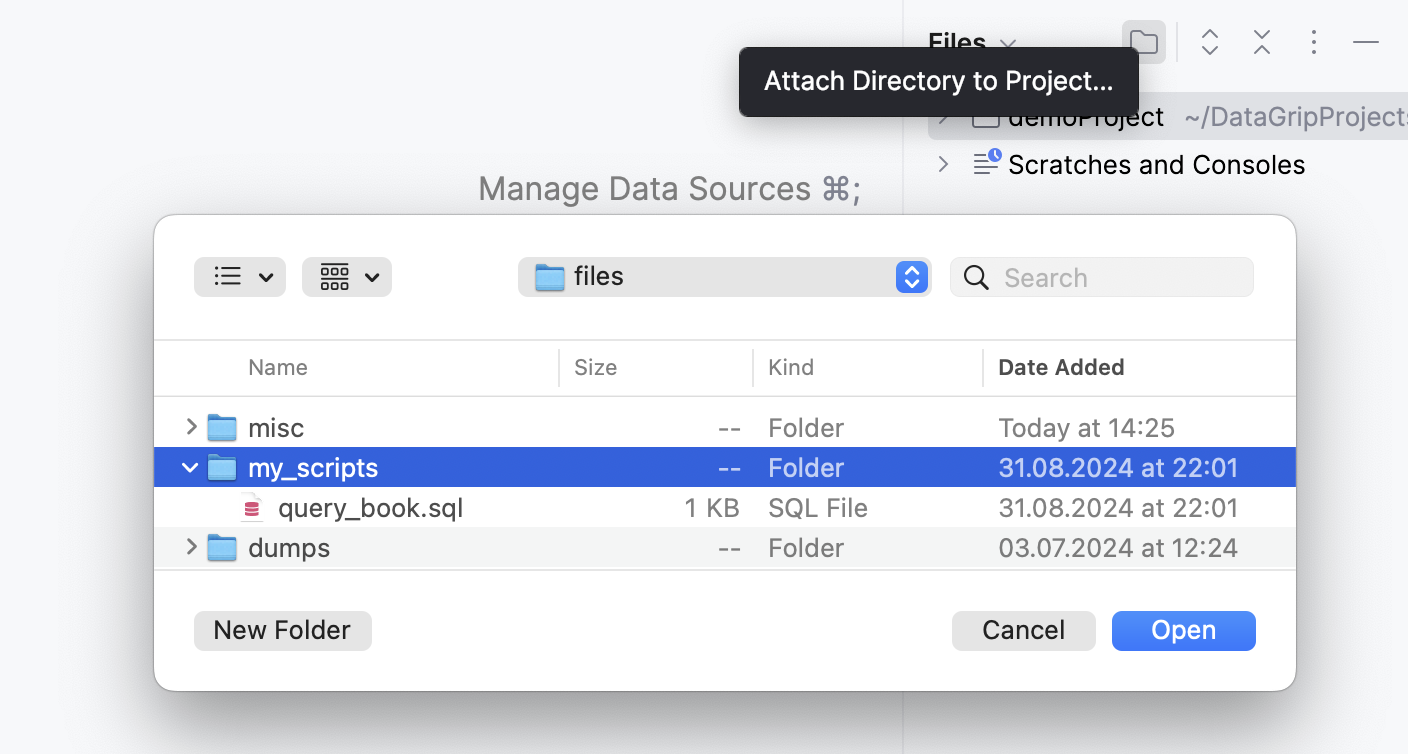Open the files location dropdown
Image resolution: width=1408 pixels, height=754 pixels.
click(910, 277)
